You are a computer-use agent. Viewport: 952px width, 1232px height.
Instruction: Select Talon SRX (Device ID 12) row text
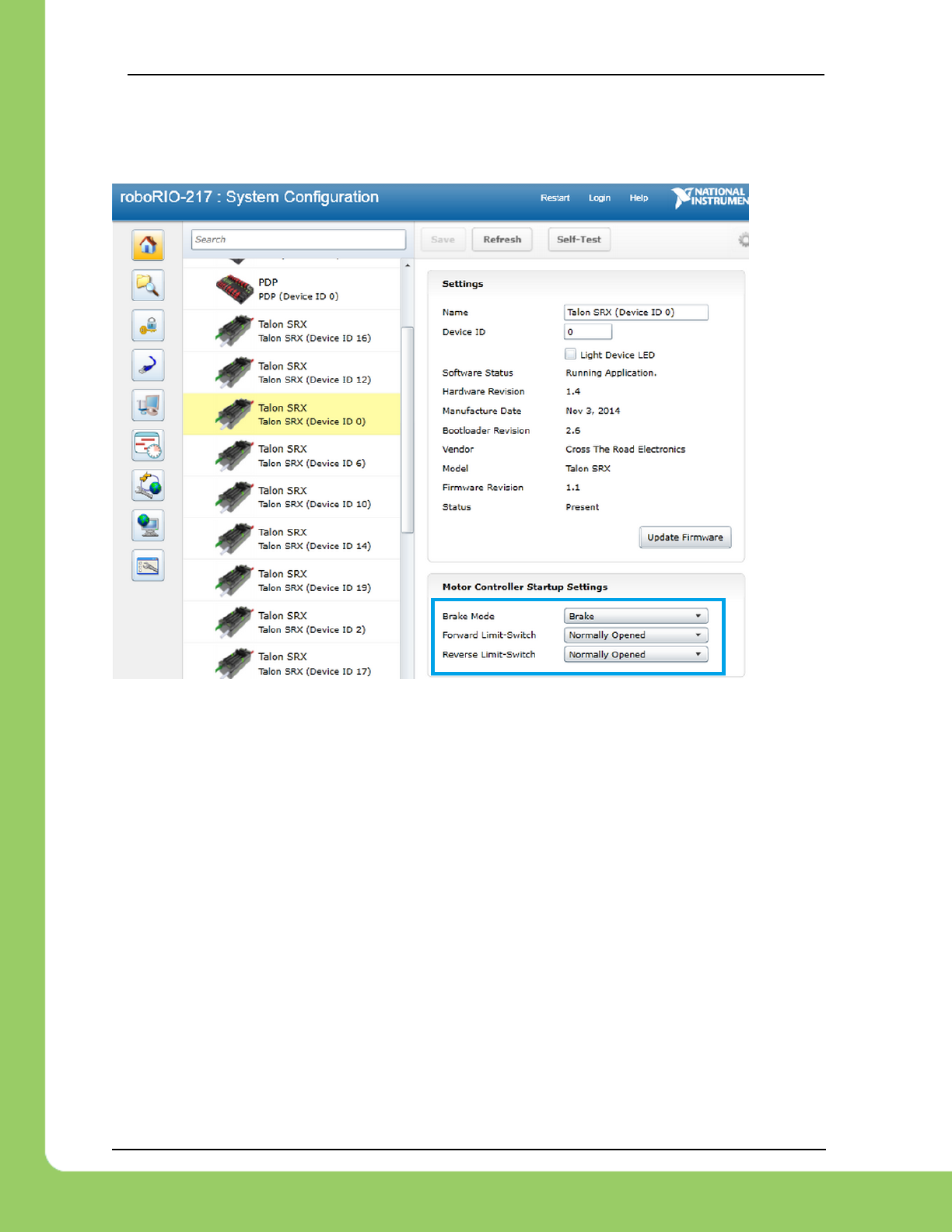315,380
